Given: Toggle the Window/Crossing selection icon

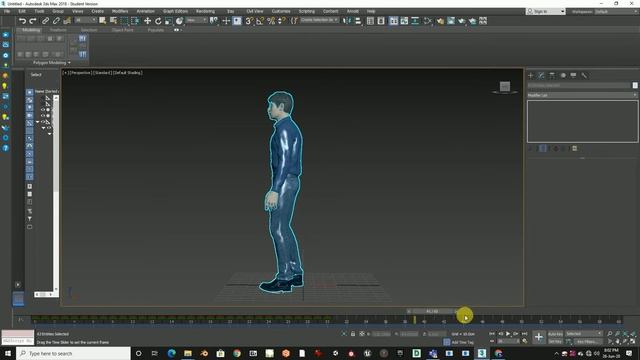Looking at the screenshot, I should coord(135,21).
